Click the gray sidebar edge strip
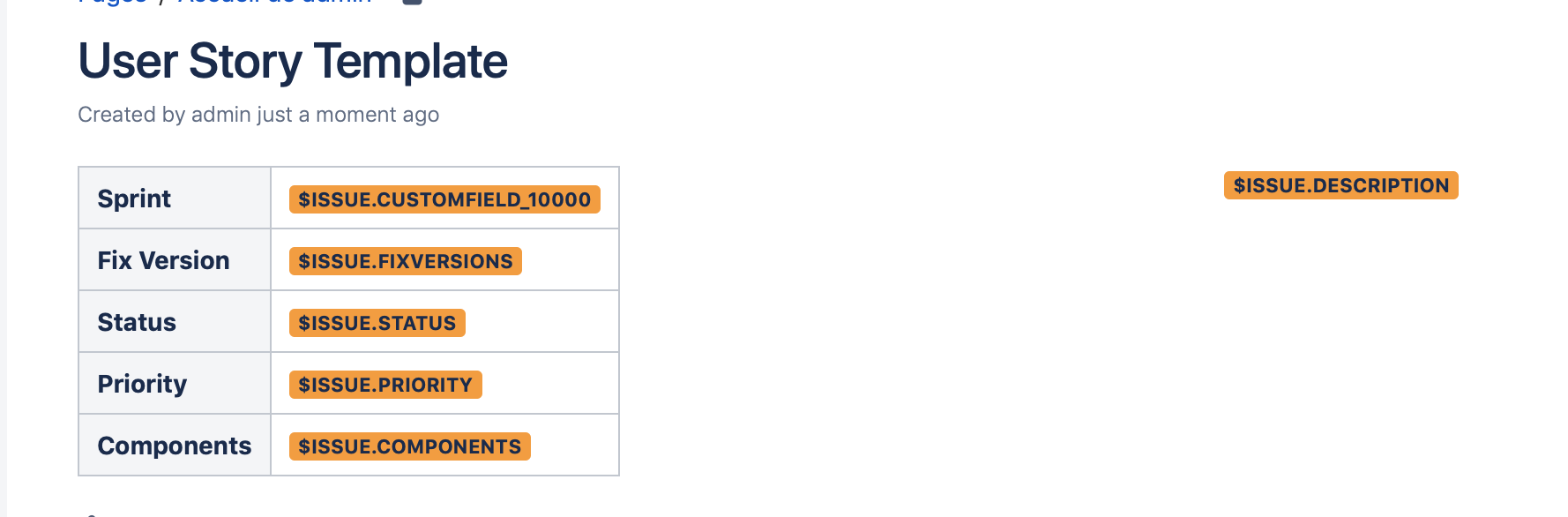 pos(3,265)
